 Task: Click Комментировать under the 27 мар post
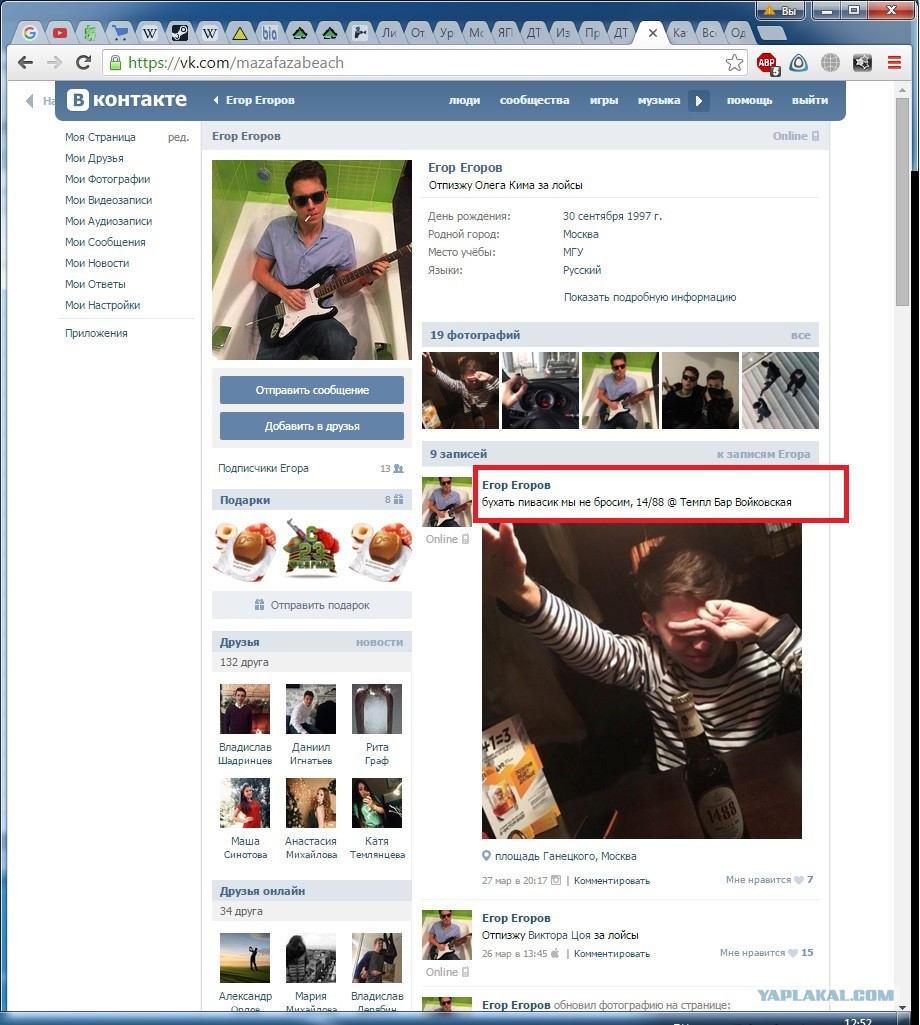(612, 881)
